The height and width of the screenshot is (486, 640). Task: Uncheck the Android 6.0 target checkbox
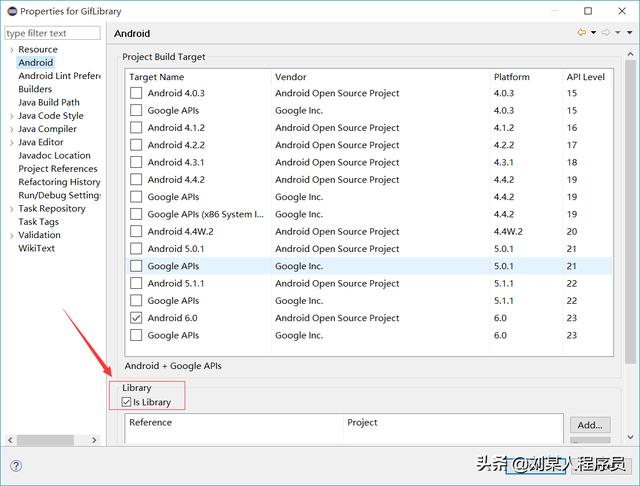tap(136, 318)
